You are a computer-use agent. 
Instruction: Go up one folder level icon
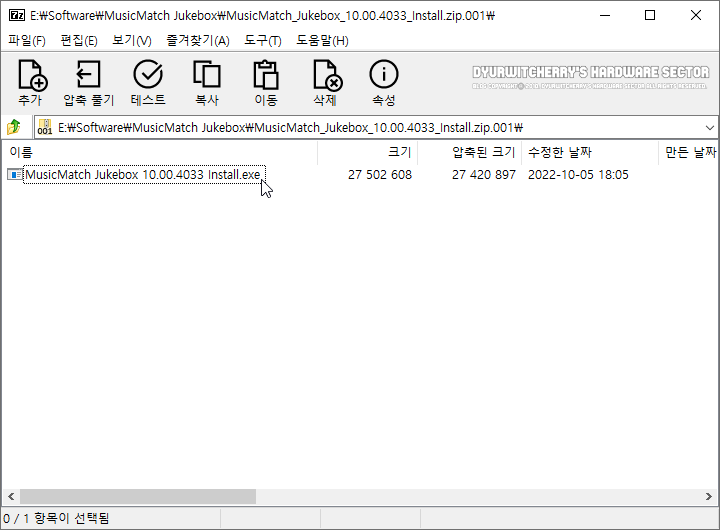(14, 127)
